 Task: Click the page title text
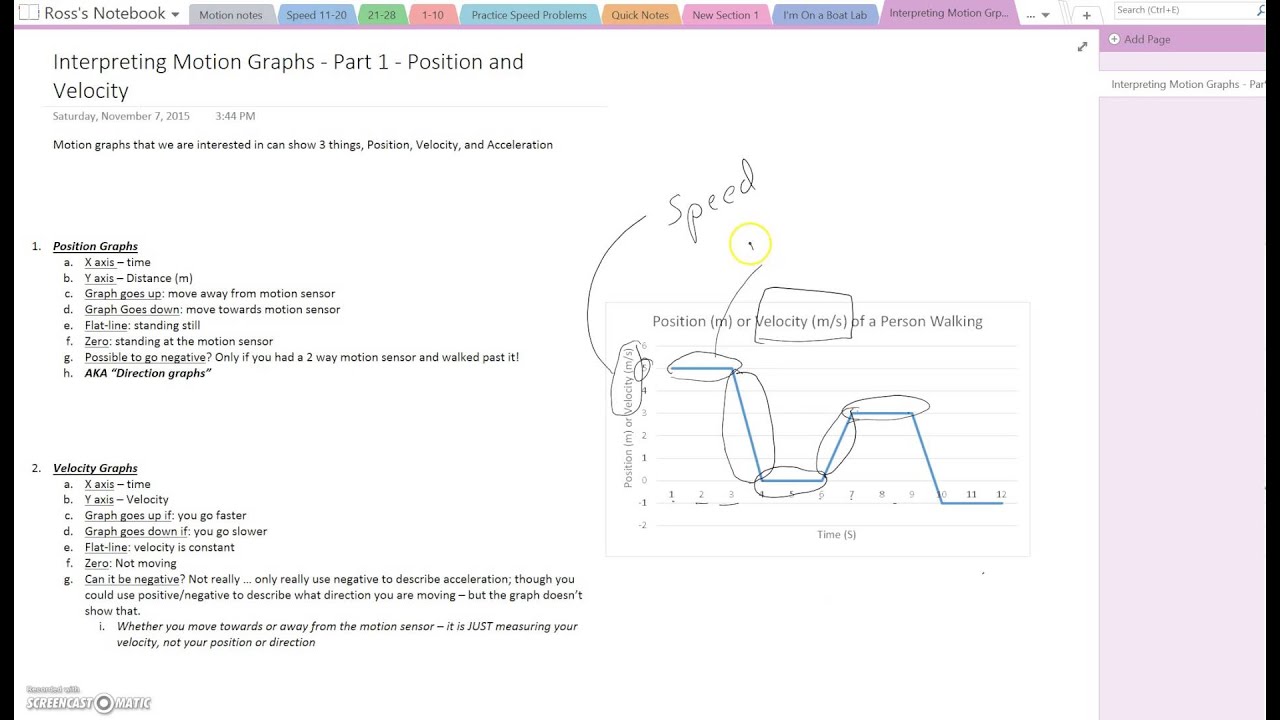[288, 76]
